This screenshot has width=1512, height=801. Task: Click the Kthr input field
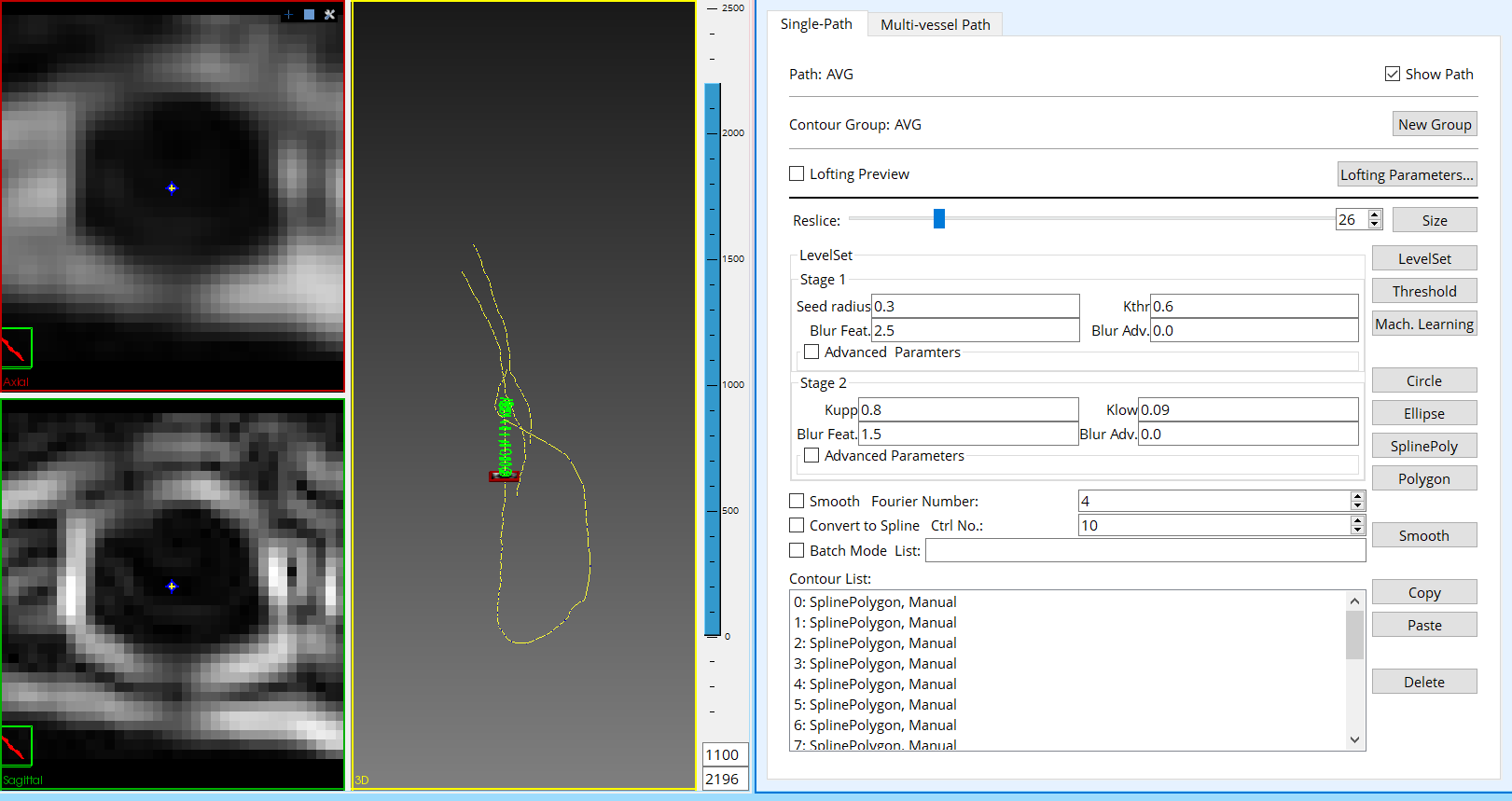click(1254, 306)
